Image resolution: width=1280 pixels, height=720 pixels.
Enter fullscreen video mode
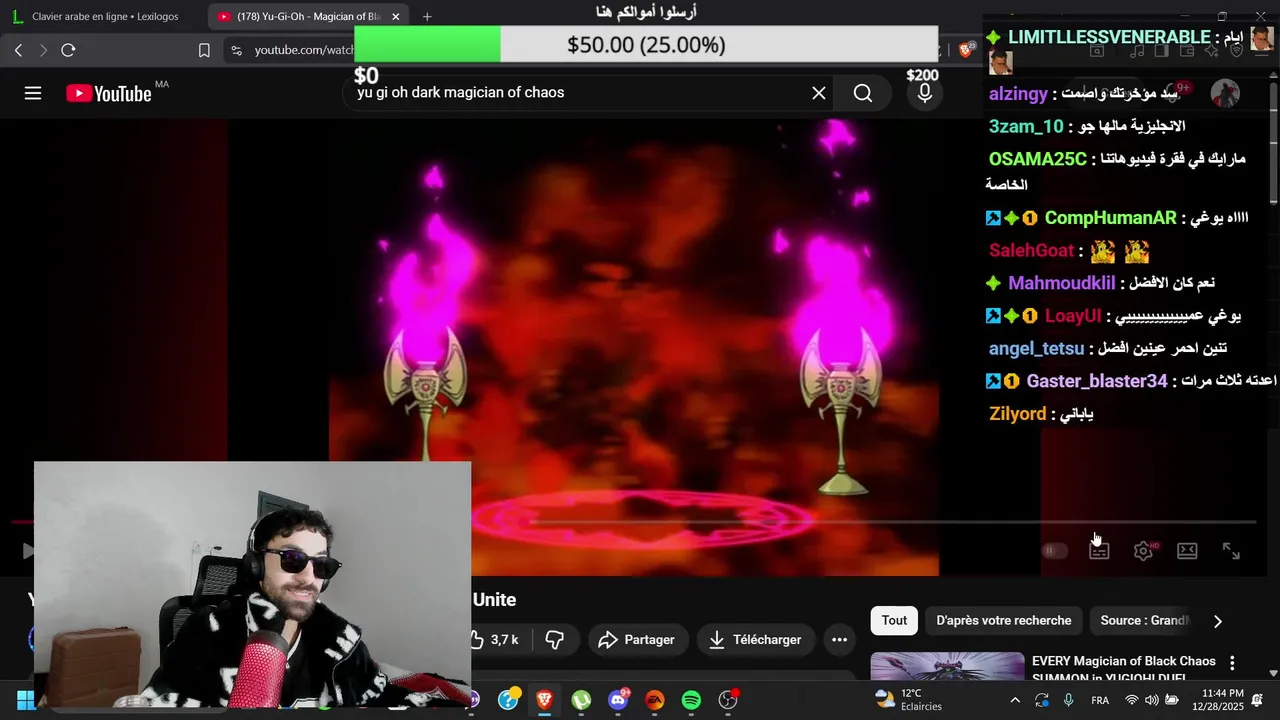tap(1231, 551)
